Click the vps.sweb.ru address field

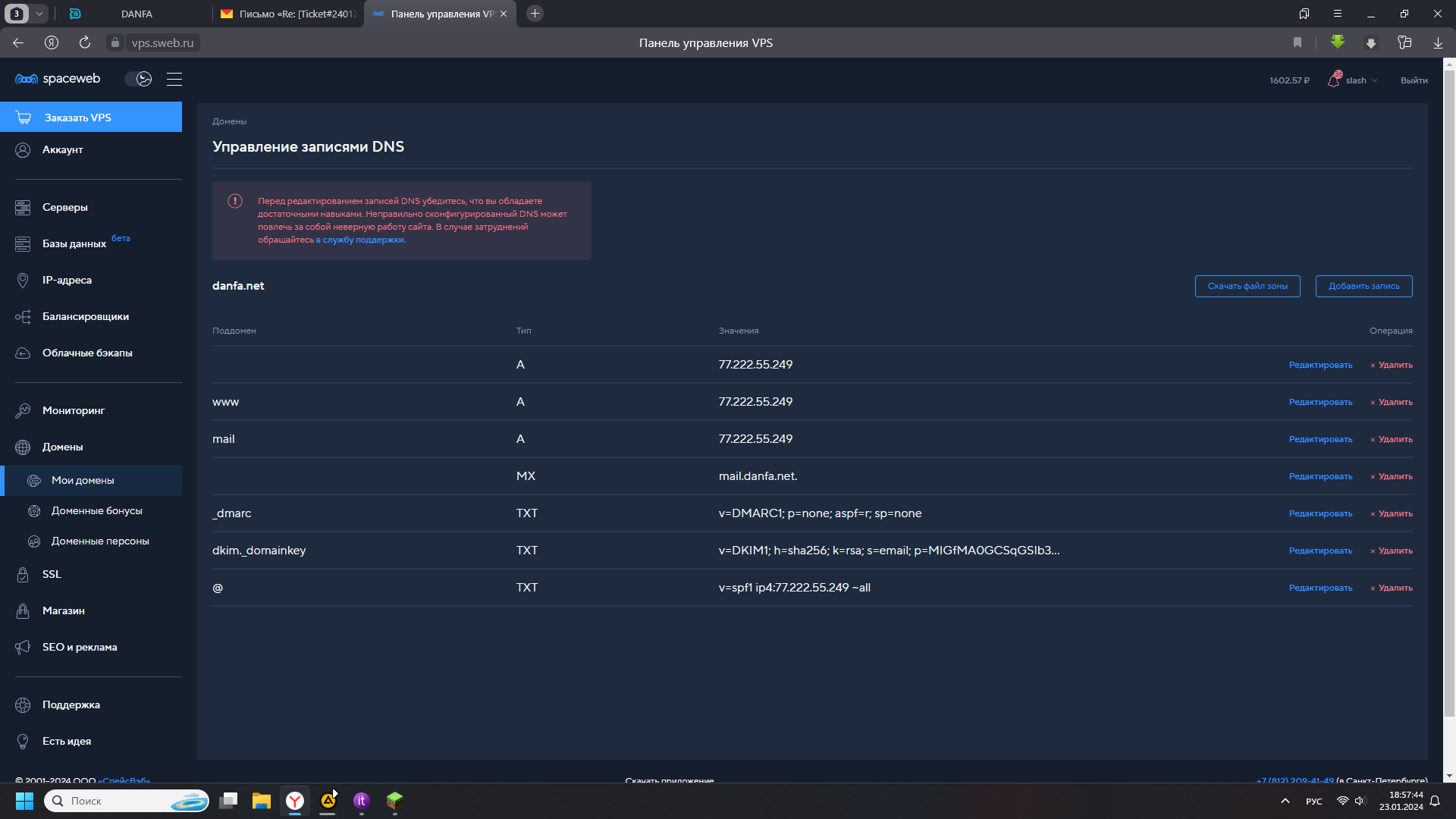162,43
